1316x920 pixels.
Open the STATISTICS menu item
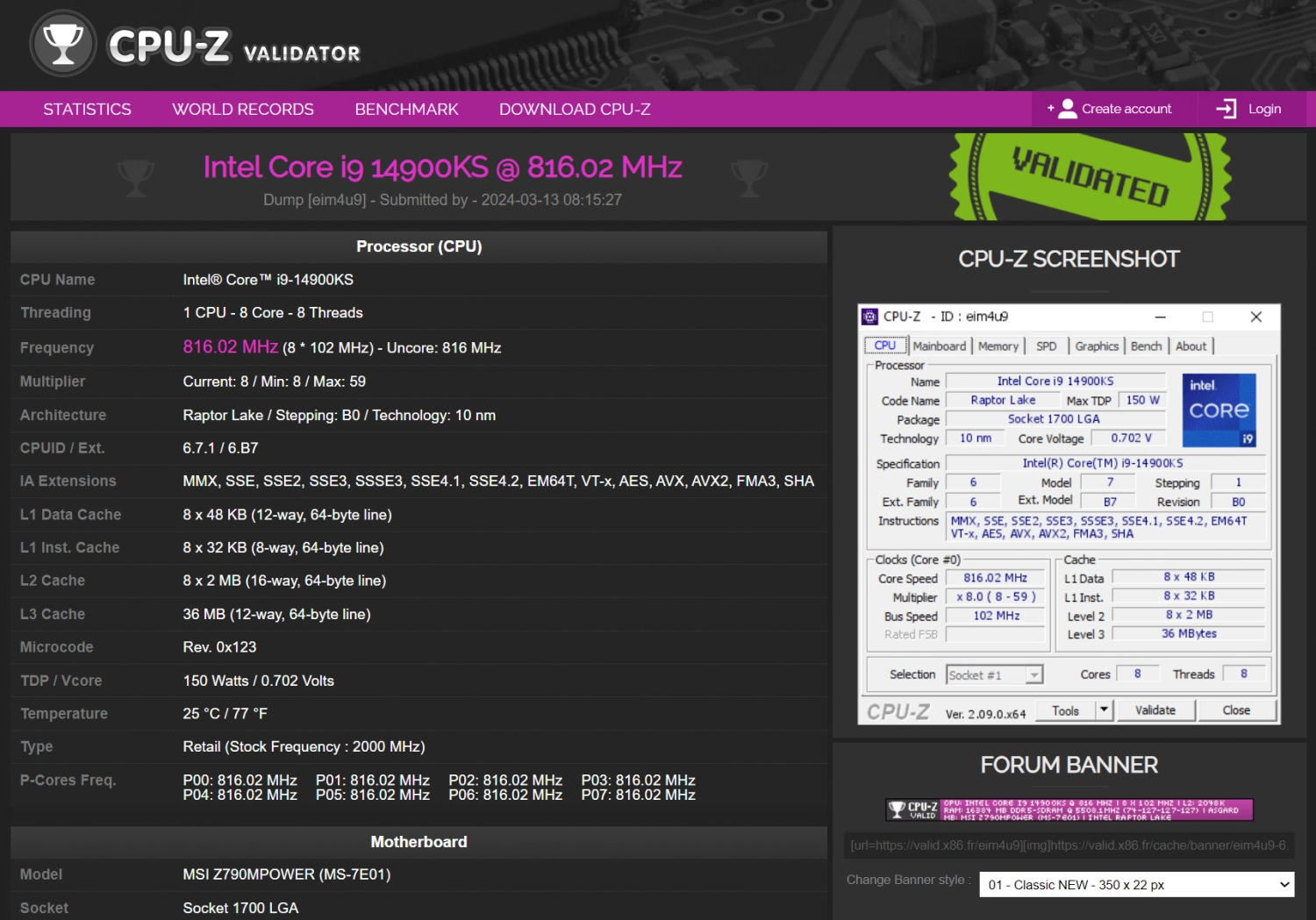pos(87,110)
